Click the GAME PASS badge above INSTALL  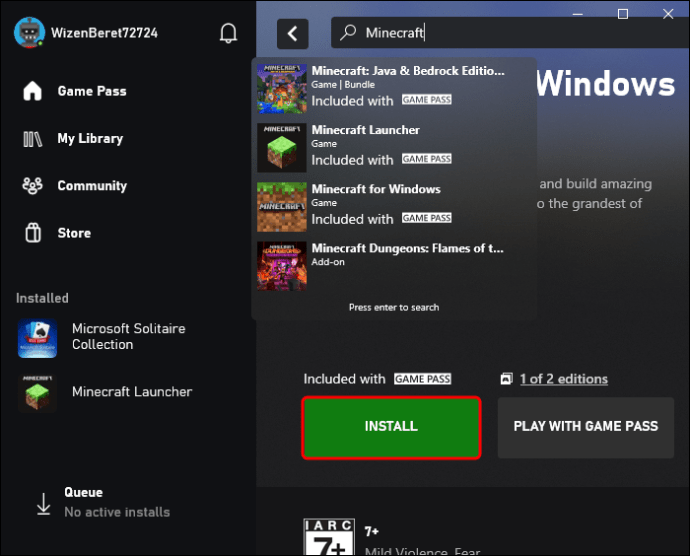point(422,379)
